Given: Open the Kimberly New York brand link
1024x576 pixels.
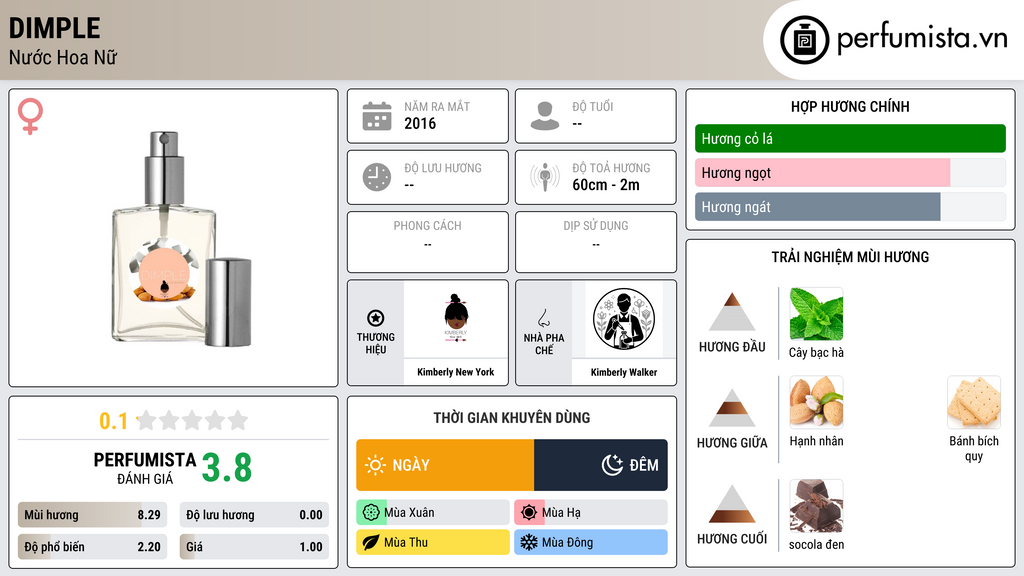Looking at the screenshot, I should pyautogui.click(x=456, y=372).
